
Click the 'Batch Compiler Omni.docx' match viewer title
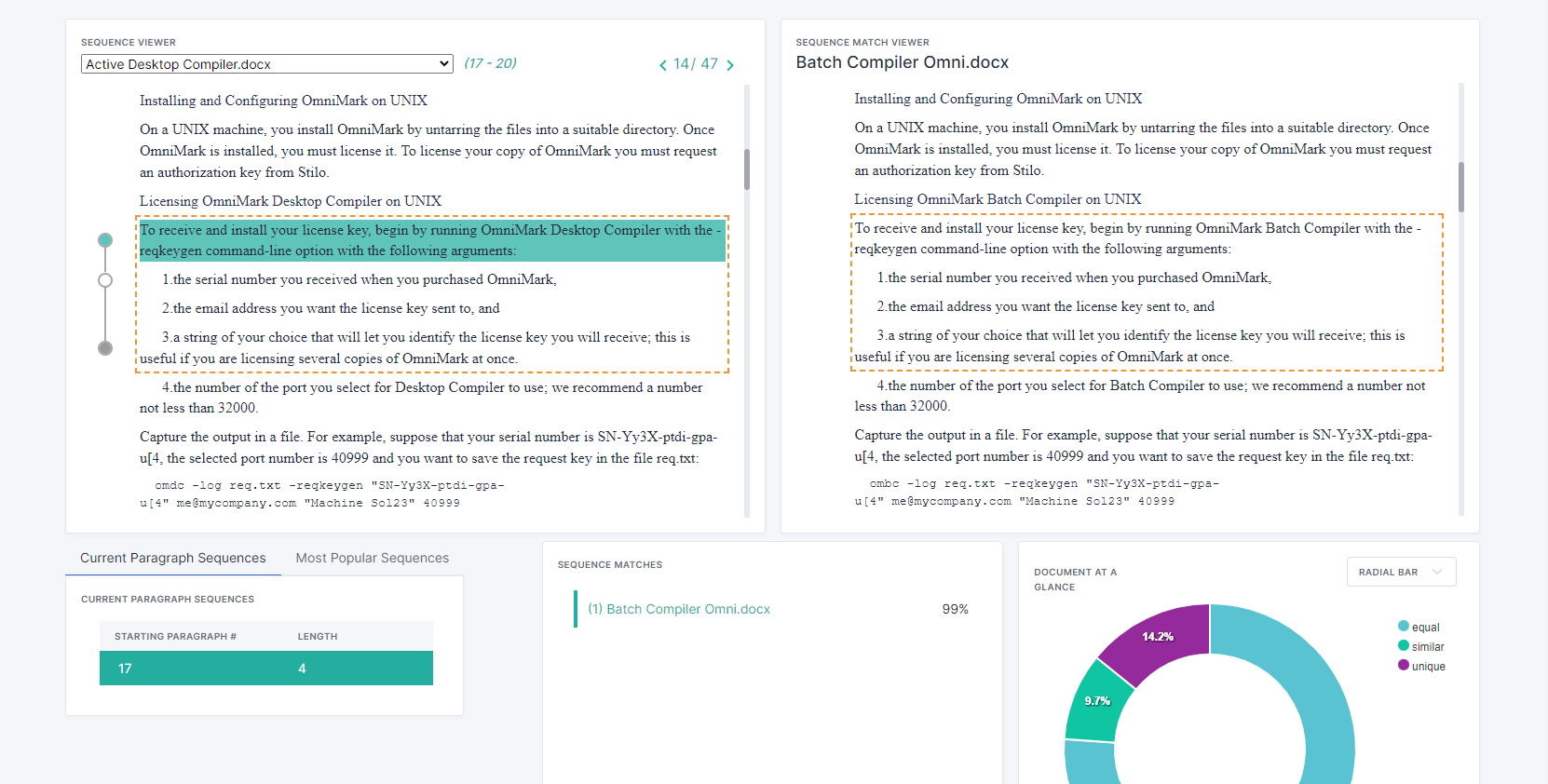point(902,62)
